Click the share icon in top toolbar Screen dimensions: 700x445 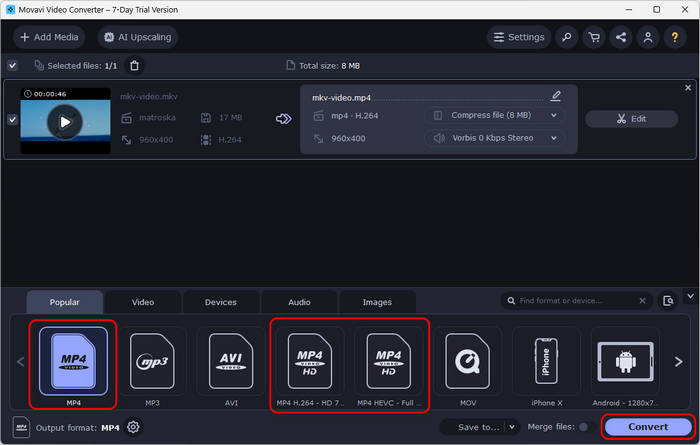click(621, 37)
